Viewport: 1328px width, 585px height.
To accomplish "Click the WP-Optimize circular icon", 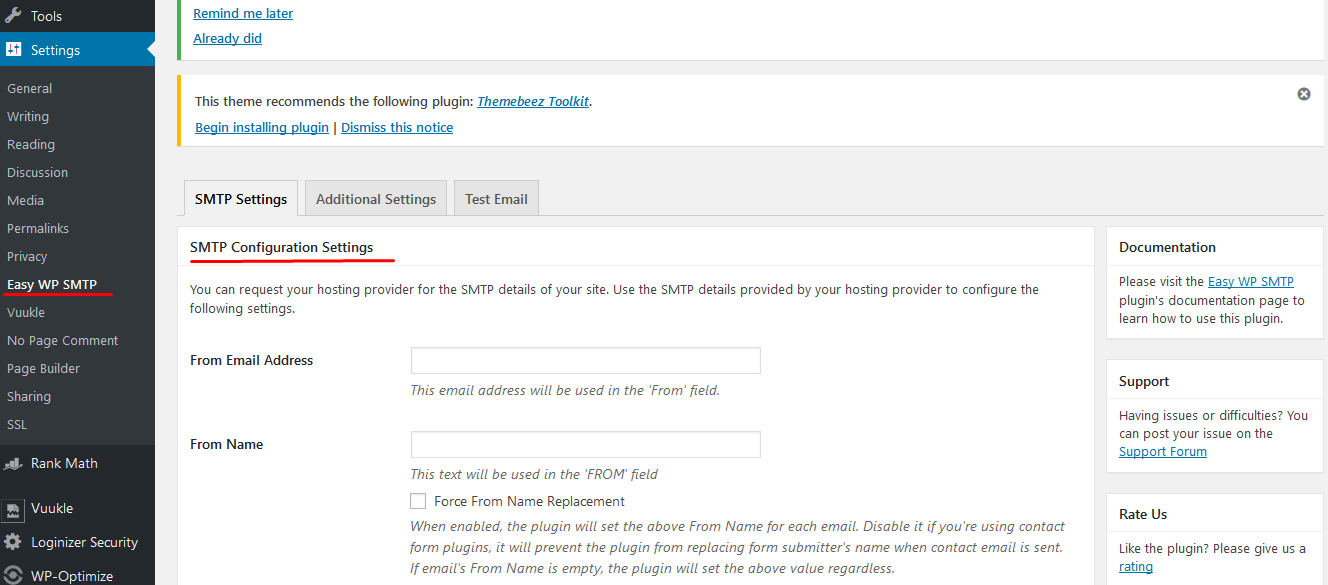I will 13,576.
